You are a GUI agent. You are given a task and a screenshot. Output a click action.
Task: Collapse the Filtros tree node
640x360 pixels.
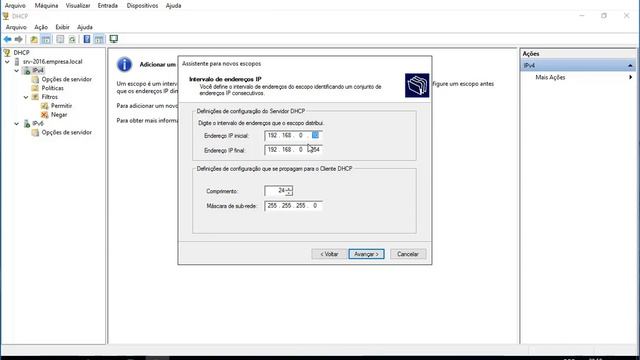click(26, 97)
